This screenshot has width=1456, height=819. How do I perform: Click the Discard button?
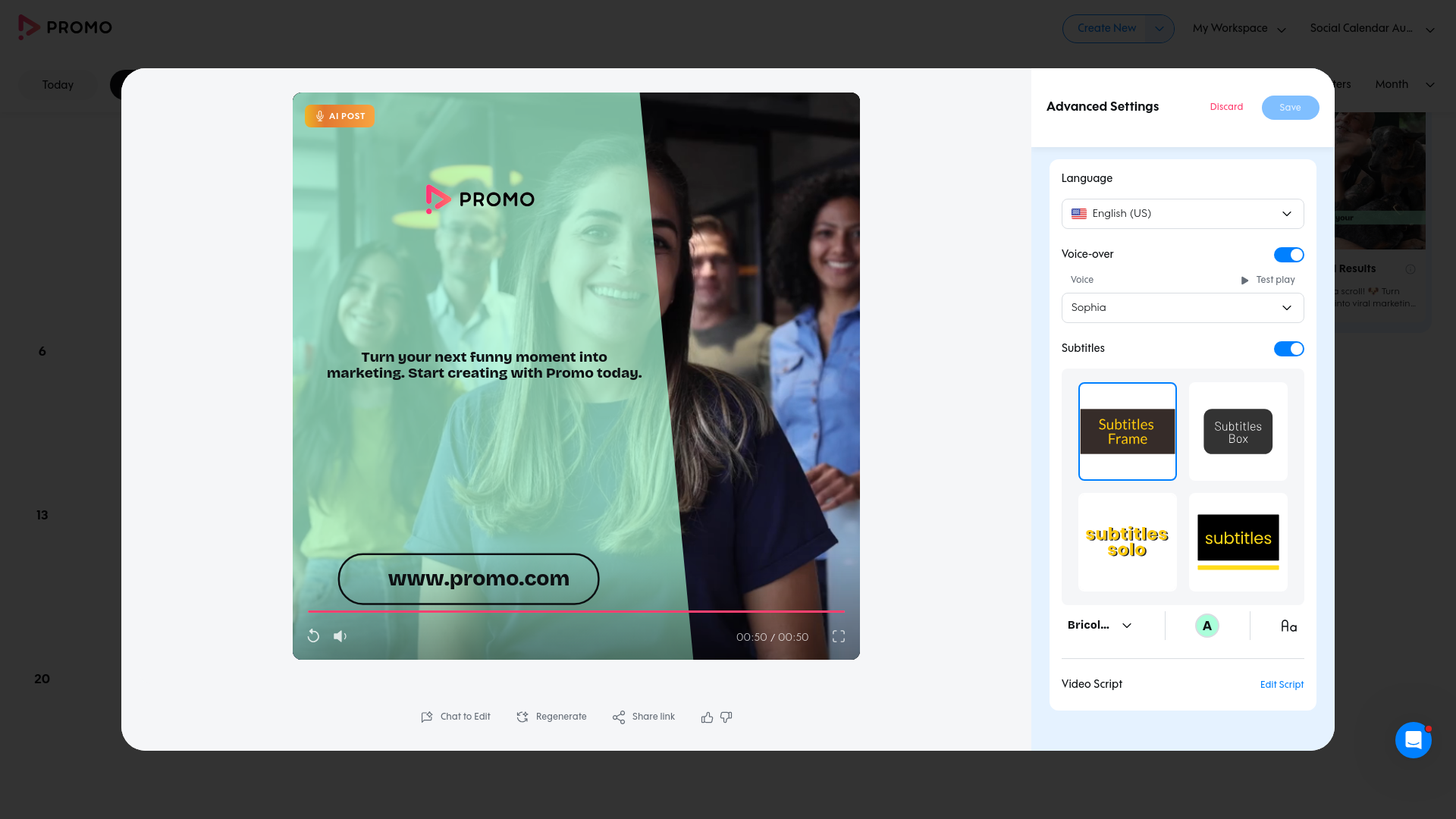point(1226,107)
